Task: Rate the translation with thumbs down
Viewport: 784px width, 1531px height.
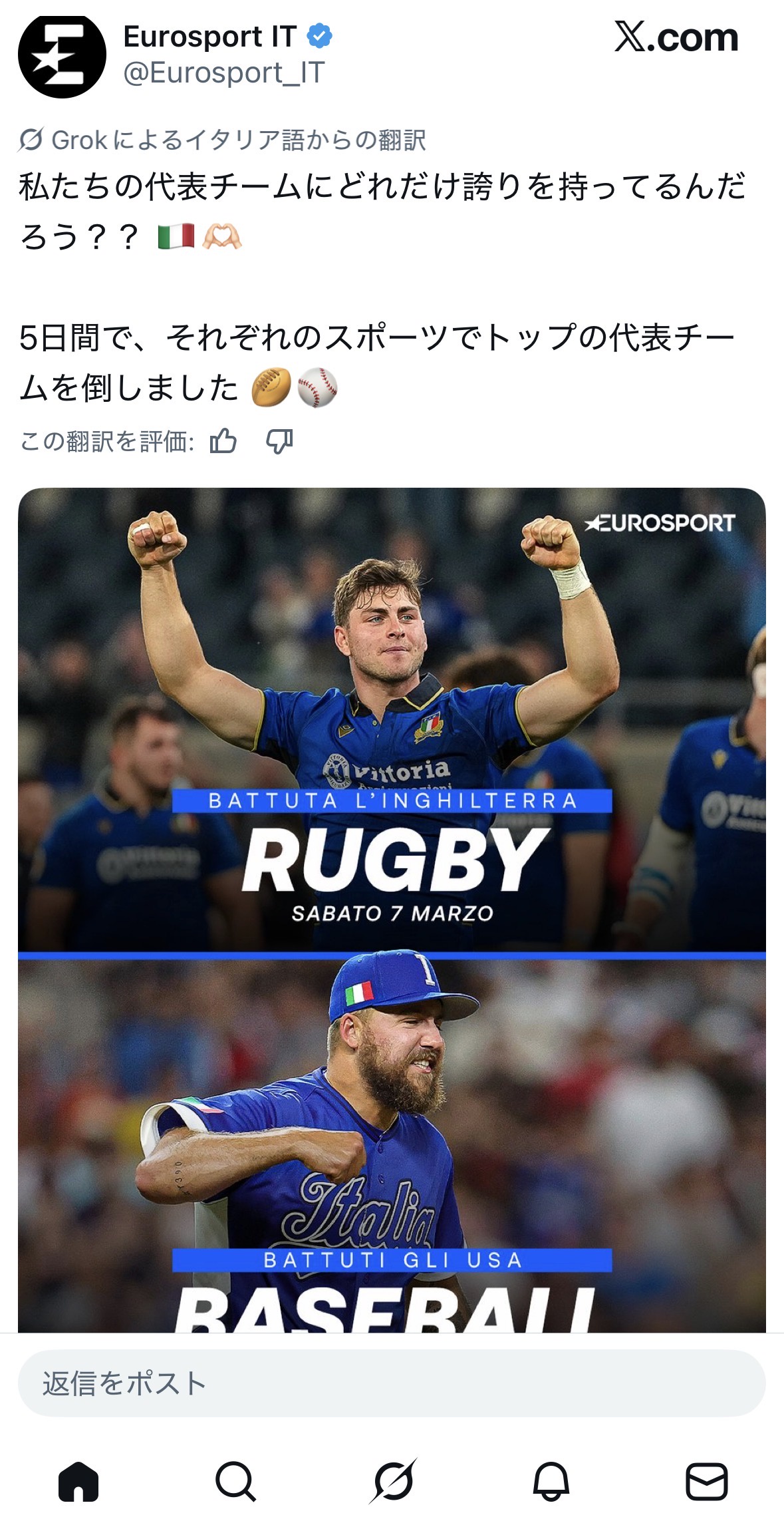Action: coord(279,440)
